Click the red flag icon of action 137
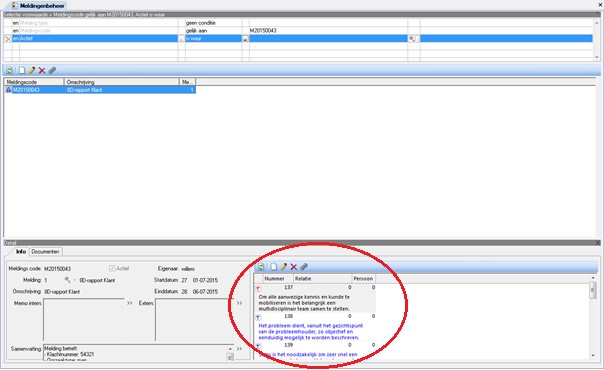Viewport: 604px width, 370px height. (258, 288)
